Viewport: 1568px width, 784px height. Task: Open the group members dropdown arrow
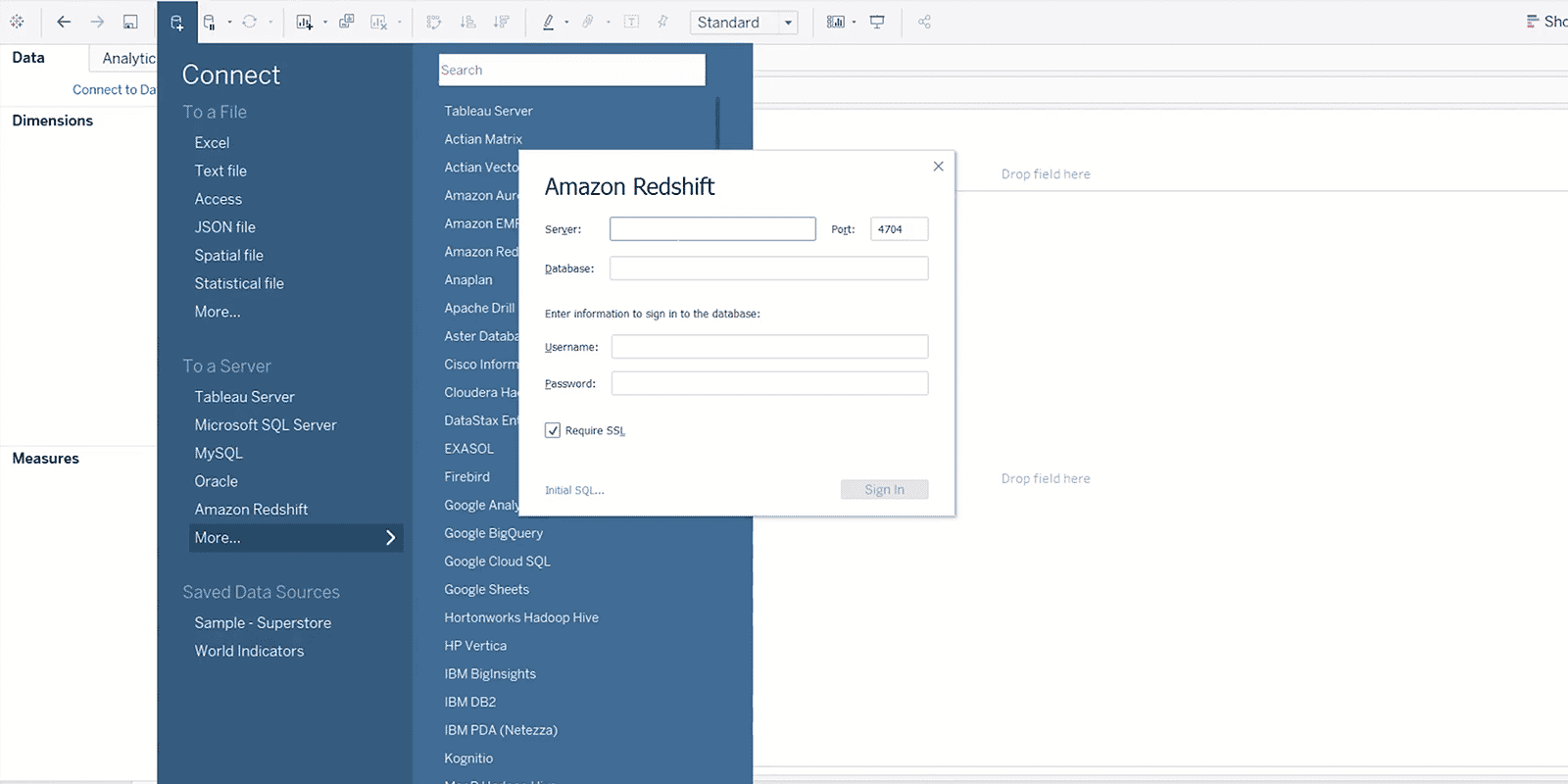coord(608,23)
